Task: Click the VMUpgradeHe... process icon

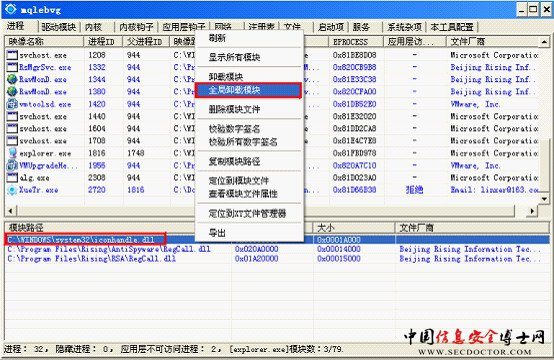Action: point(12,165)
